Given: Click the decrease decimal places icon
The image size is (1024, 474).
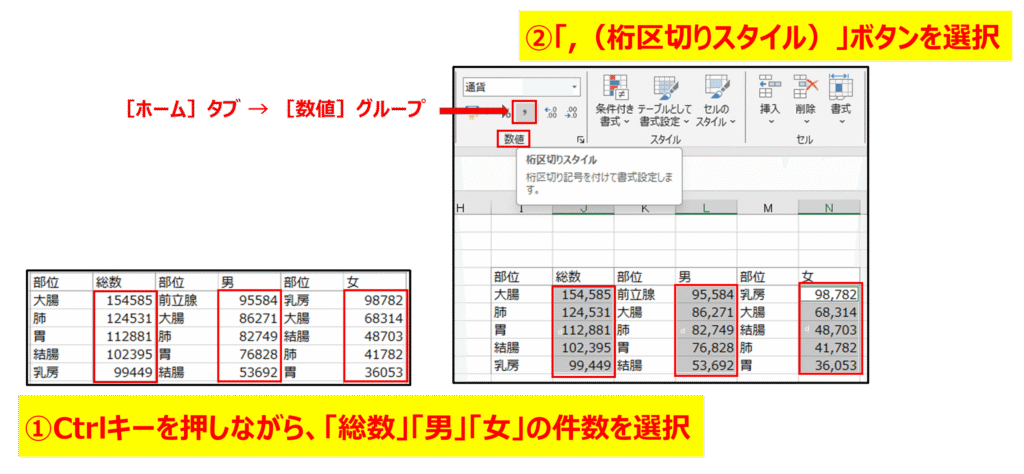Looking at the screenshot, I should tap(572, 111).
